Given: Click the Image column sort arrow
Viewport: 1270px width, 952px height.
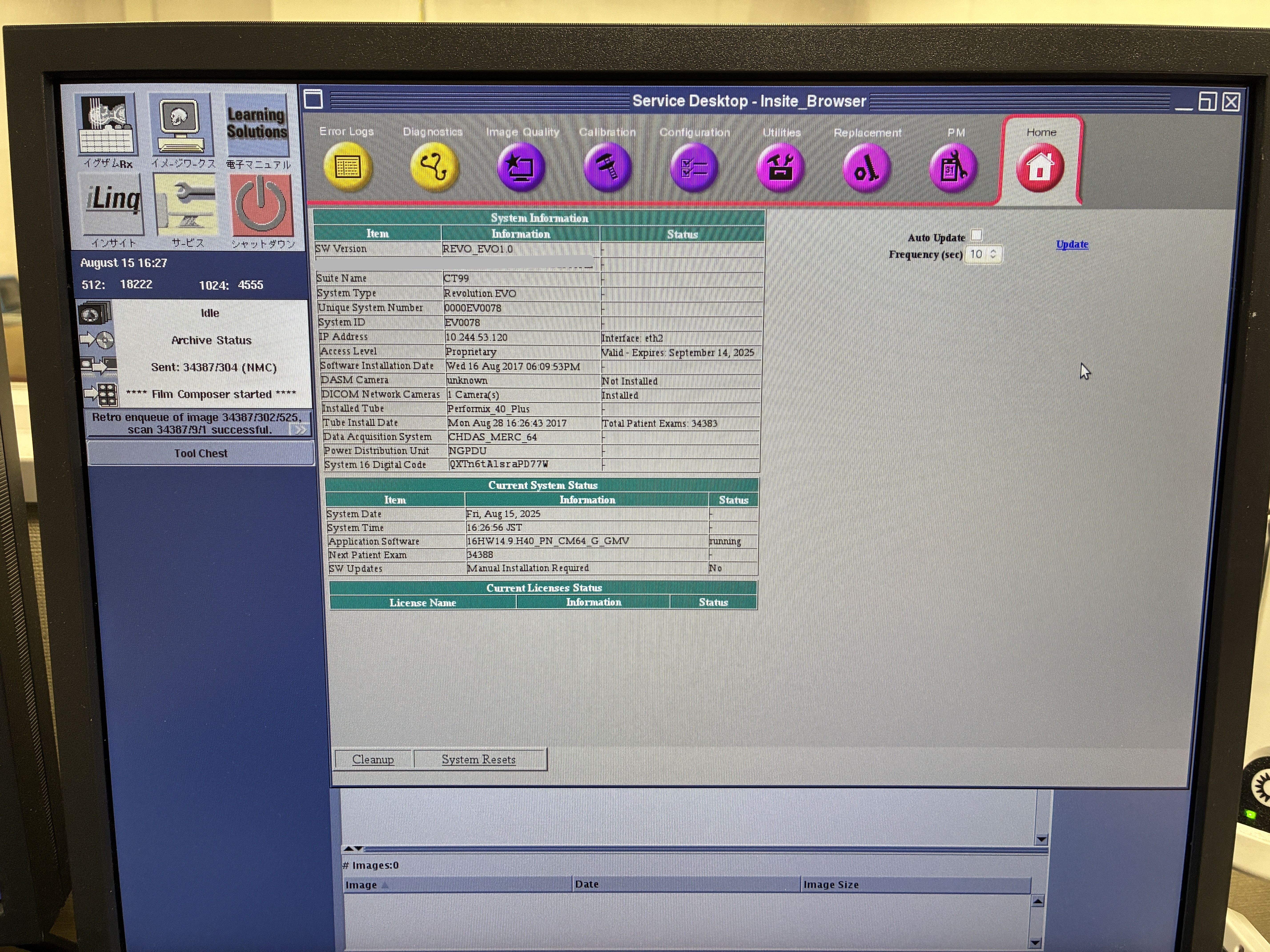Looking at the screenshot, I should 385,885.
